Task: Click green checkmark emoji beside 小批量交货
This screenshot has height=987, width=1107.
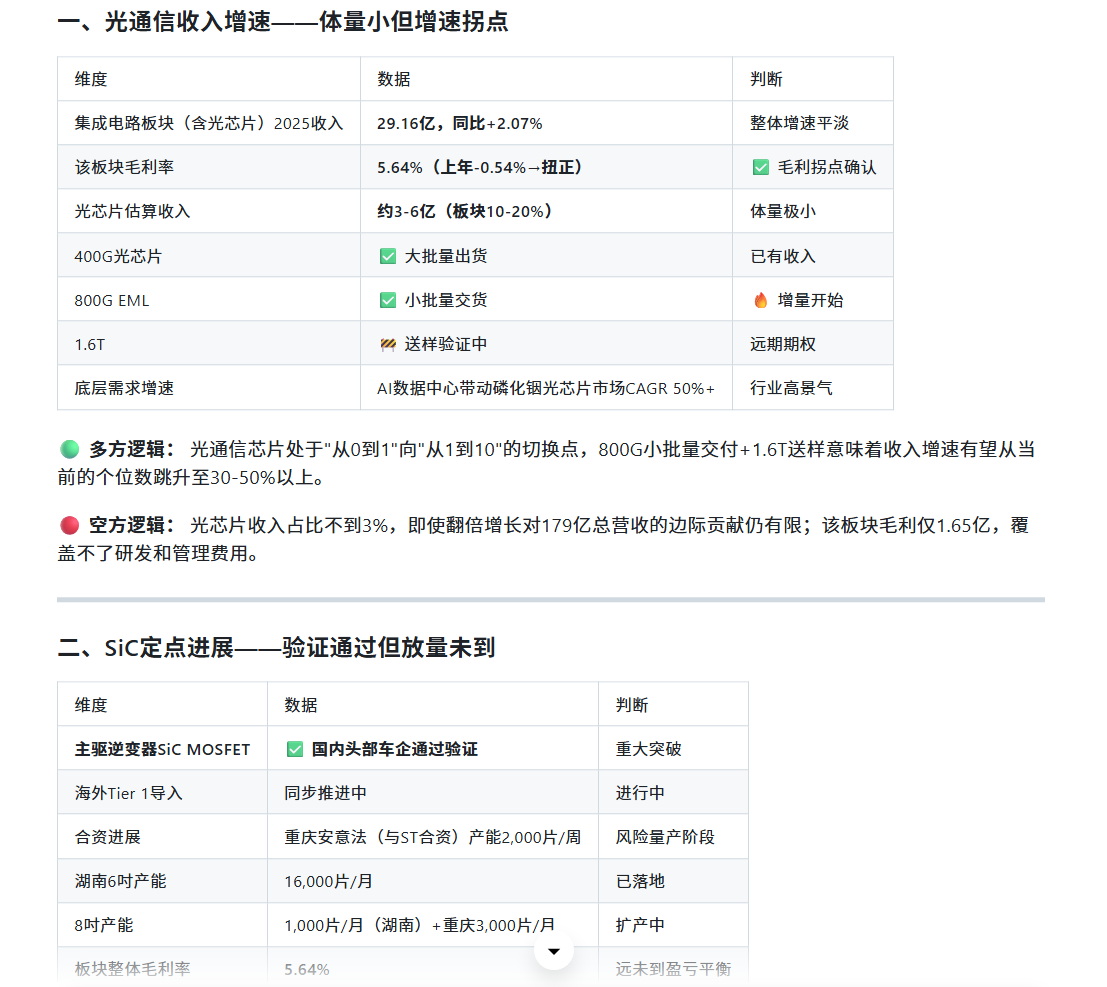Action: 388,300
